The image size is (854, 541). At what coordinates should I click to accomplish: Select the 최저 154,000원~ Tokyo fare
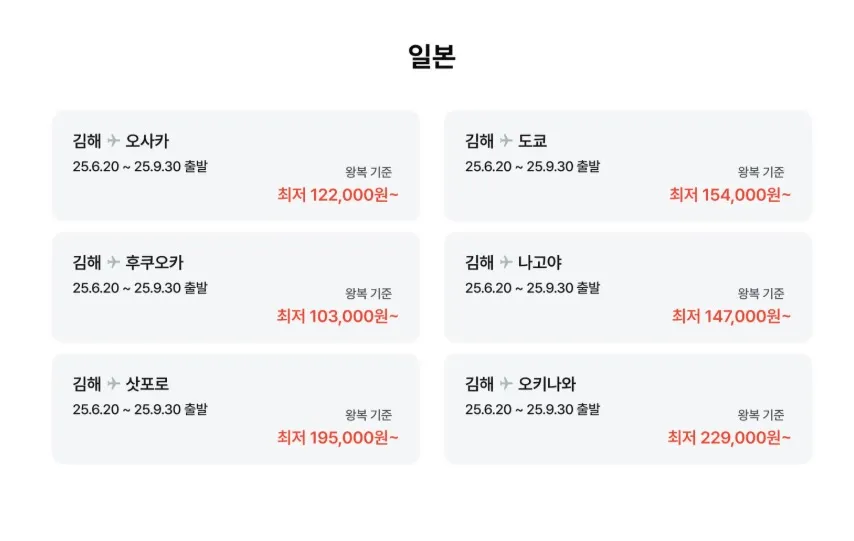(x=730, y=194)
